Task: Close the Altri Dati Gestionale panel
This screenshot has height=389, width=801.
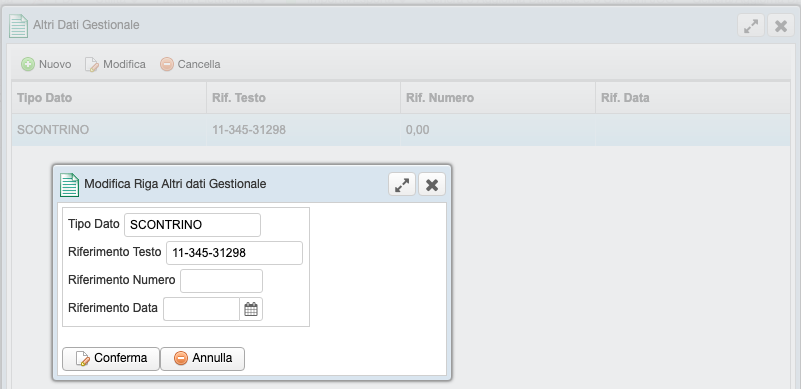Action: coord(781,26)
